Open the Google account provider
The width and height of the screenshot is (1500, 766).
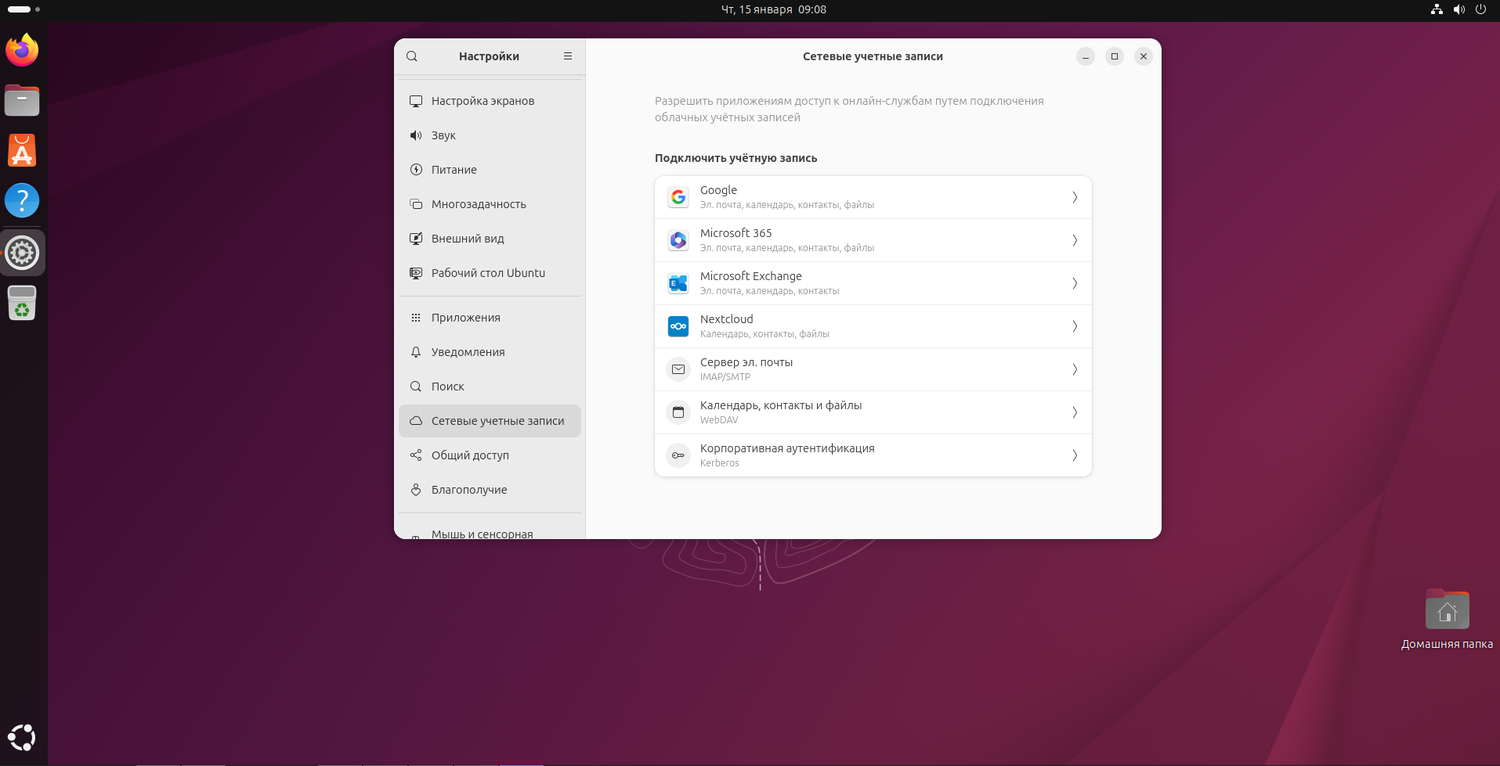(873, 196)
